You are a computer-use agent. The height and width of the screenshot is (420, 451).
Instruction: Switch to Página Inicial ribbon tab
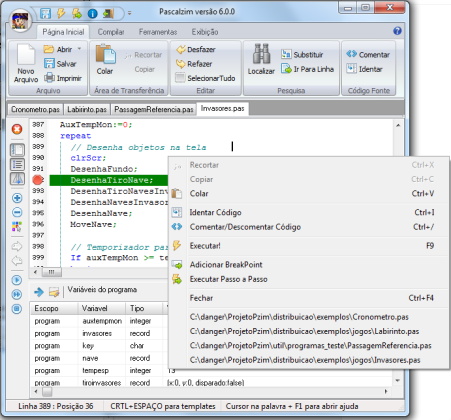click(63, 32)
